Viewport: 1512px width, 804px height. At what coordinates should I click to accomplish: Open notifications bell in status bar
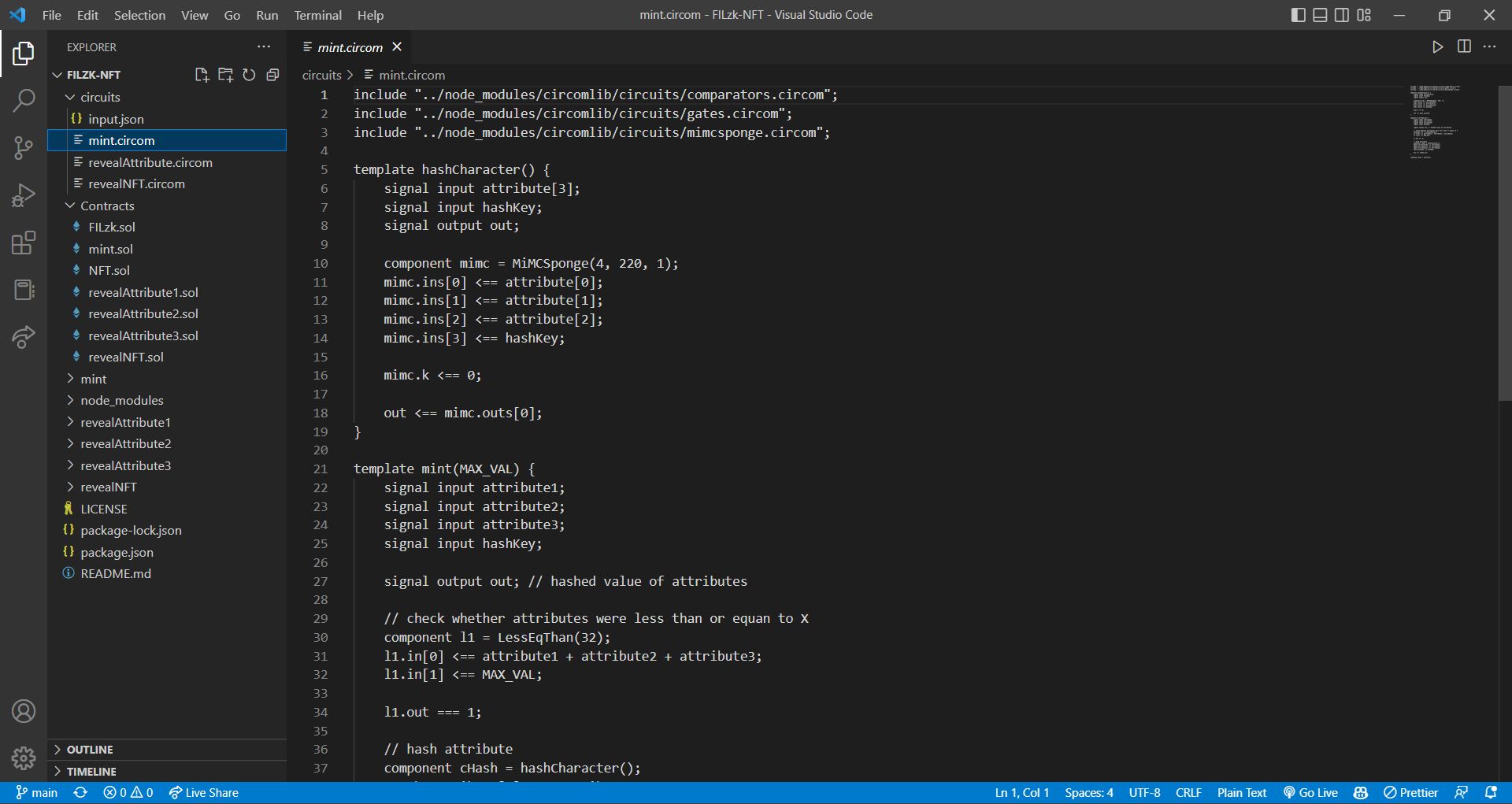tap(1491, 793)
